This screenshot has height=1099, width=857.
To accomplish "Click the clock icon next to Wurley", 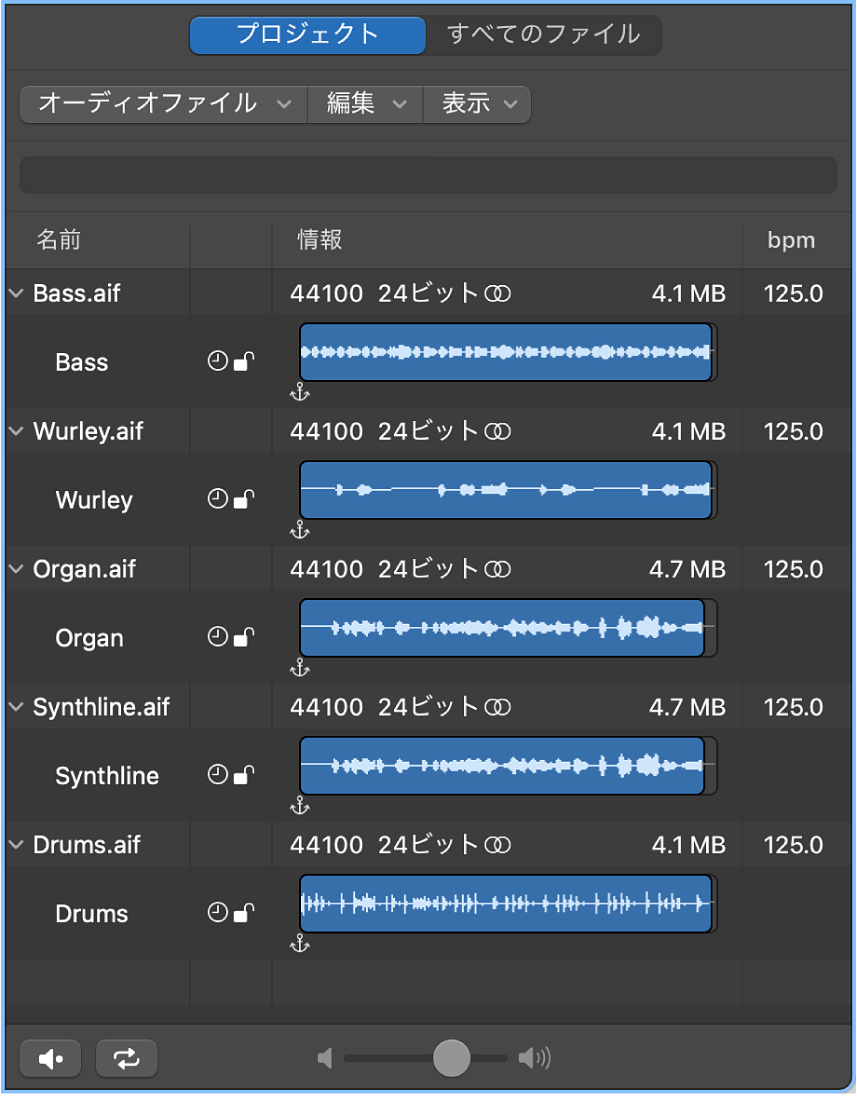I will 217,499.
